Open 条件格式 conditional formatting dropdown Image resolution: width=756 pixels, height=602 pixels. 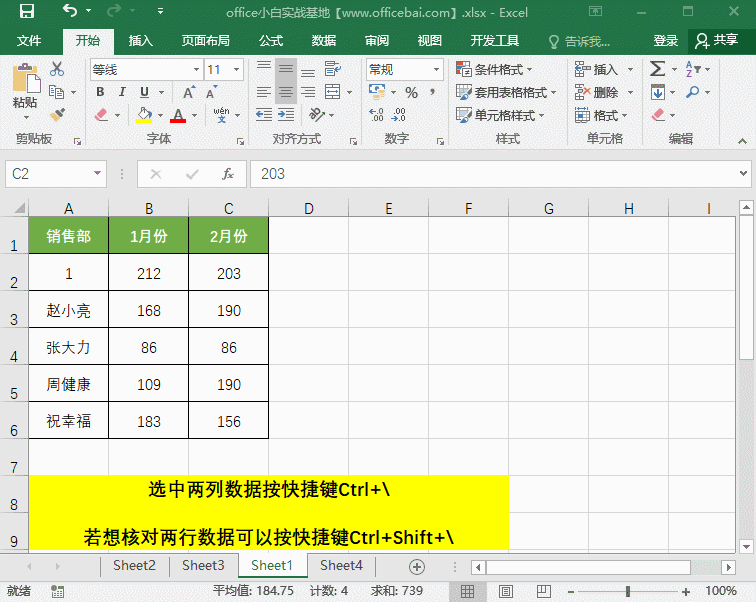[495, 69]
